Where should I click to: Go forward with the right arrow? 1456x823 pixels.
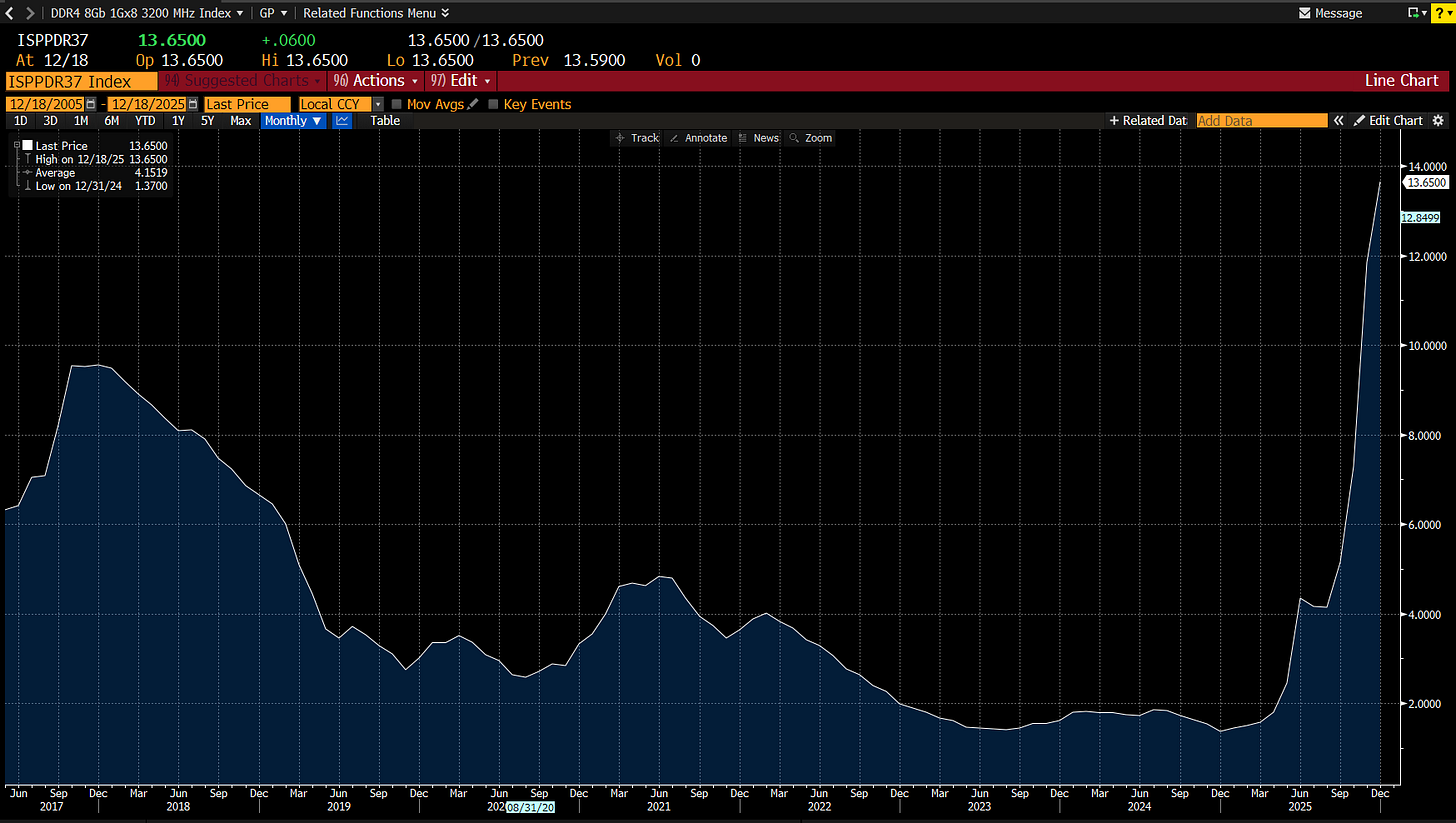click(30, 13)
